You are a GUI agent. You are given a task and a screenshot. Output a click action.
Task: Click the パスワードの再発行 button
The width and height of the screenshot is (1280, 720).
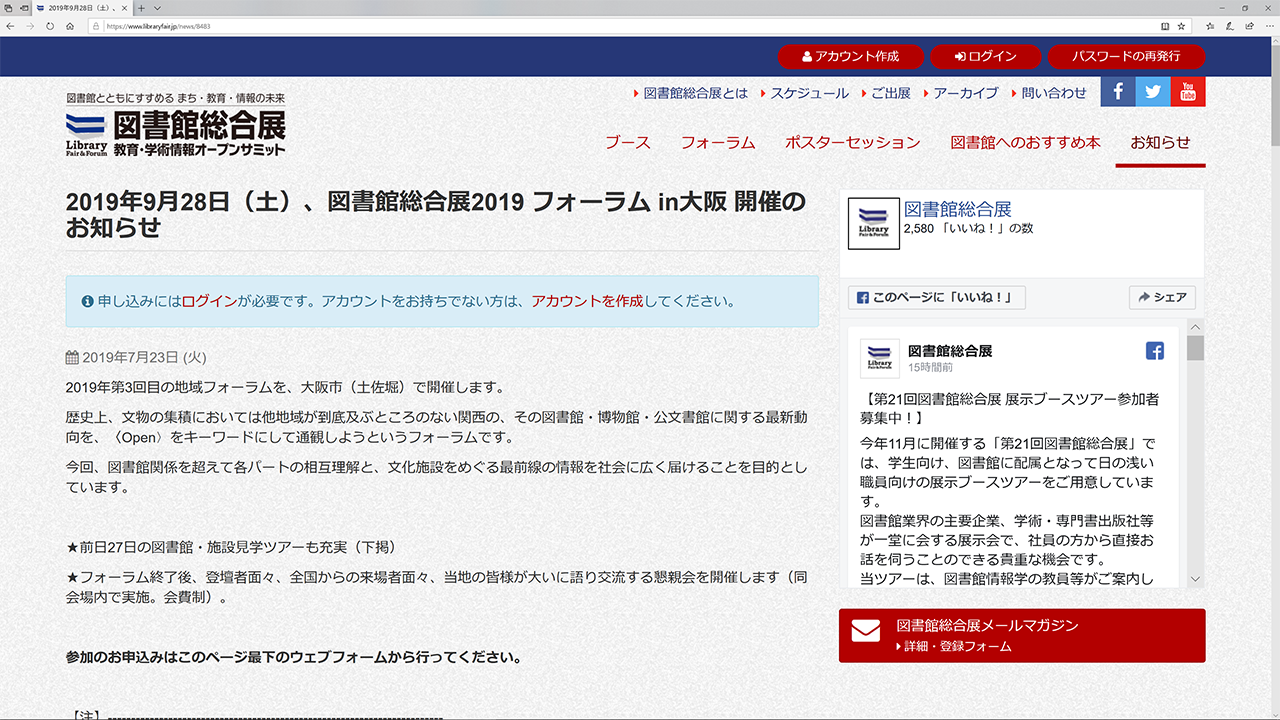tap(1127, 56)
